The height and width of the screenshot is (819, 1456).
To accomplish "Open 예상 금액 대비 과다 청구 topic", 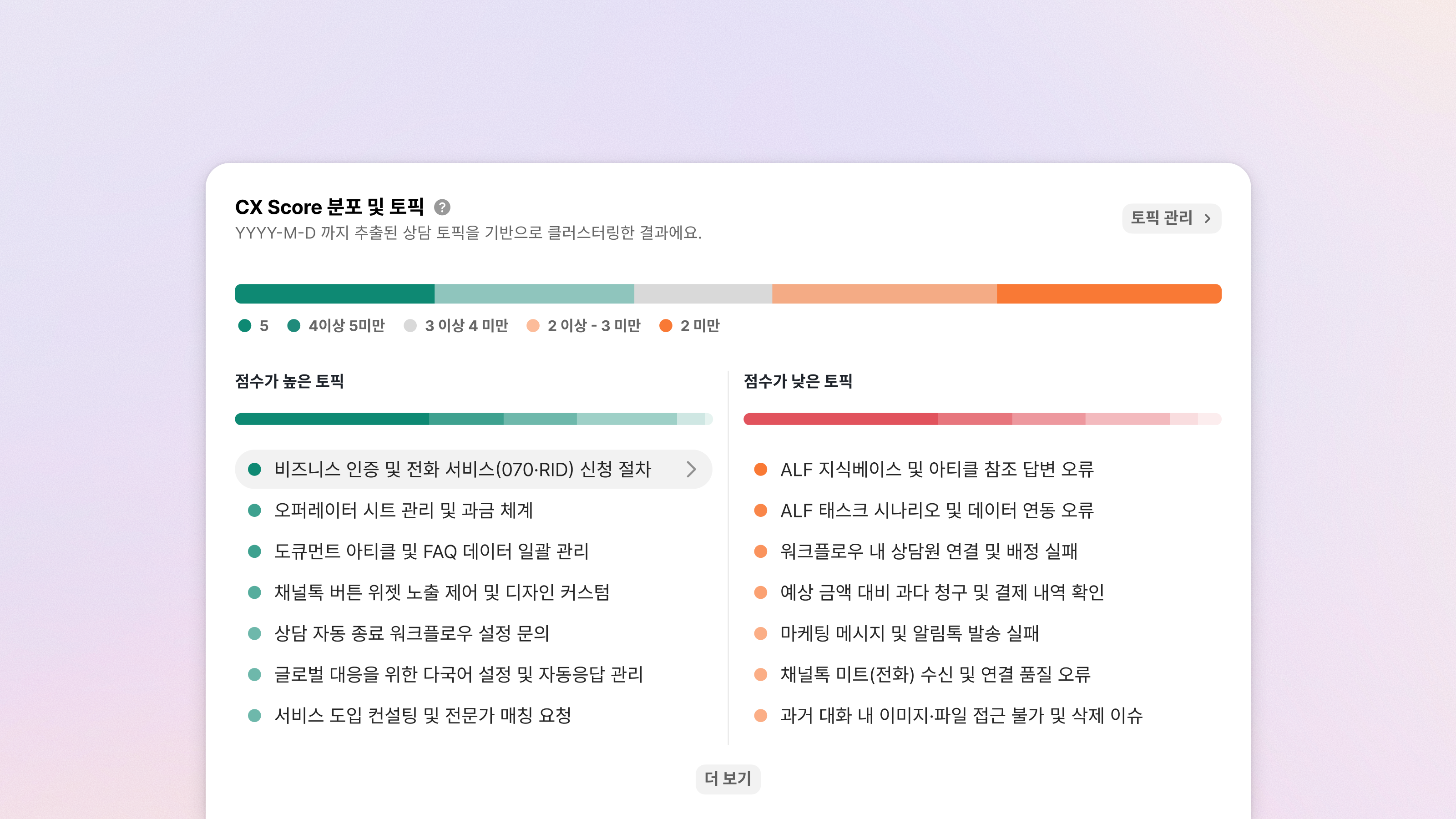I will point(942,592).
